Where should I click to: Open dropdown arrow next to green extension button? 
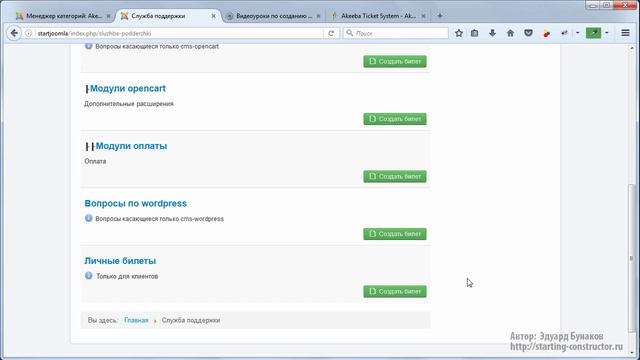coord(607,33)
